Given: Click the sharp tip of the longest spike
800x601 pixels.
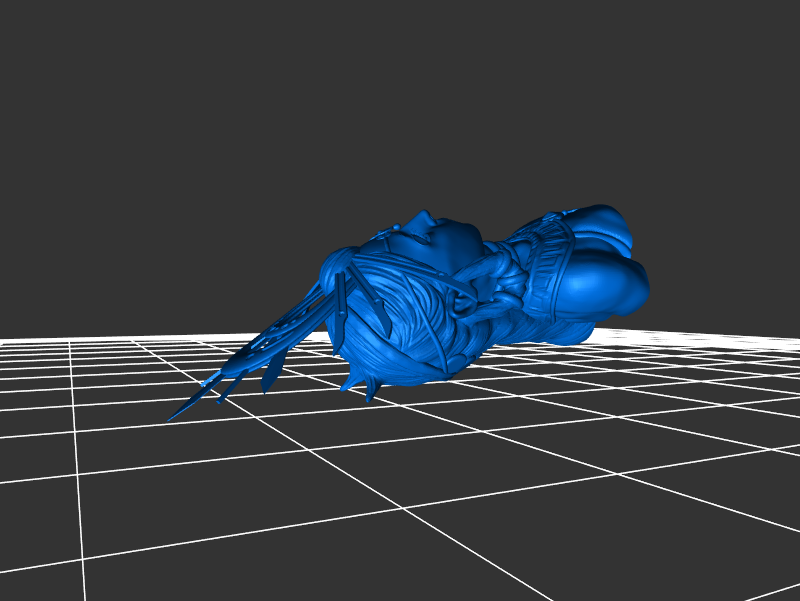Looking at the screenshot, I should pos(170,419).
